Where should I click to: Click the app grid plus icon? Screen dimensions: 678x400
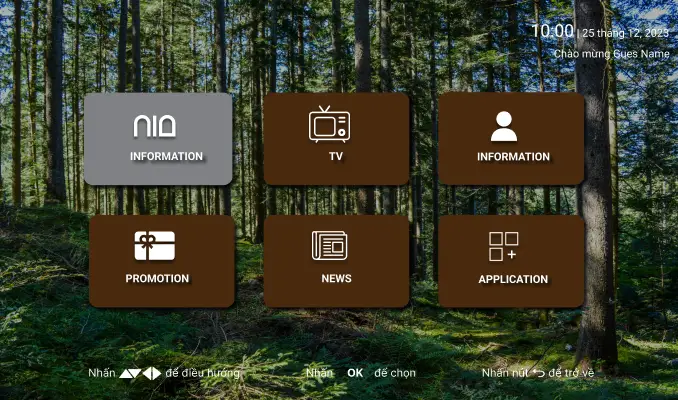point(503,246)
